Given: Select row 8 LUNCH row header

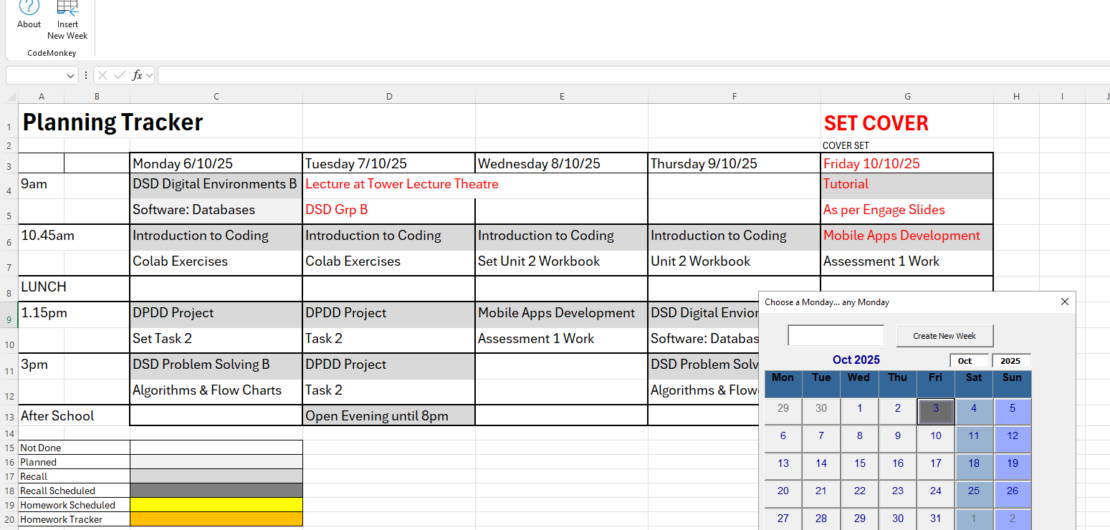Looking at the screenshot, I should click(x=9, y=288).
